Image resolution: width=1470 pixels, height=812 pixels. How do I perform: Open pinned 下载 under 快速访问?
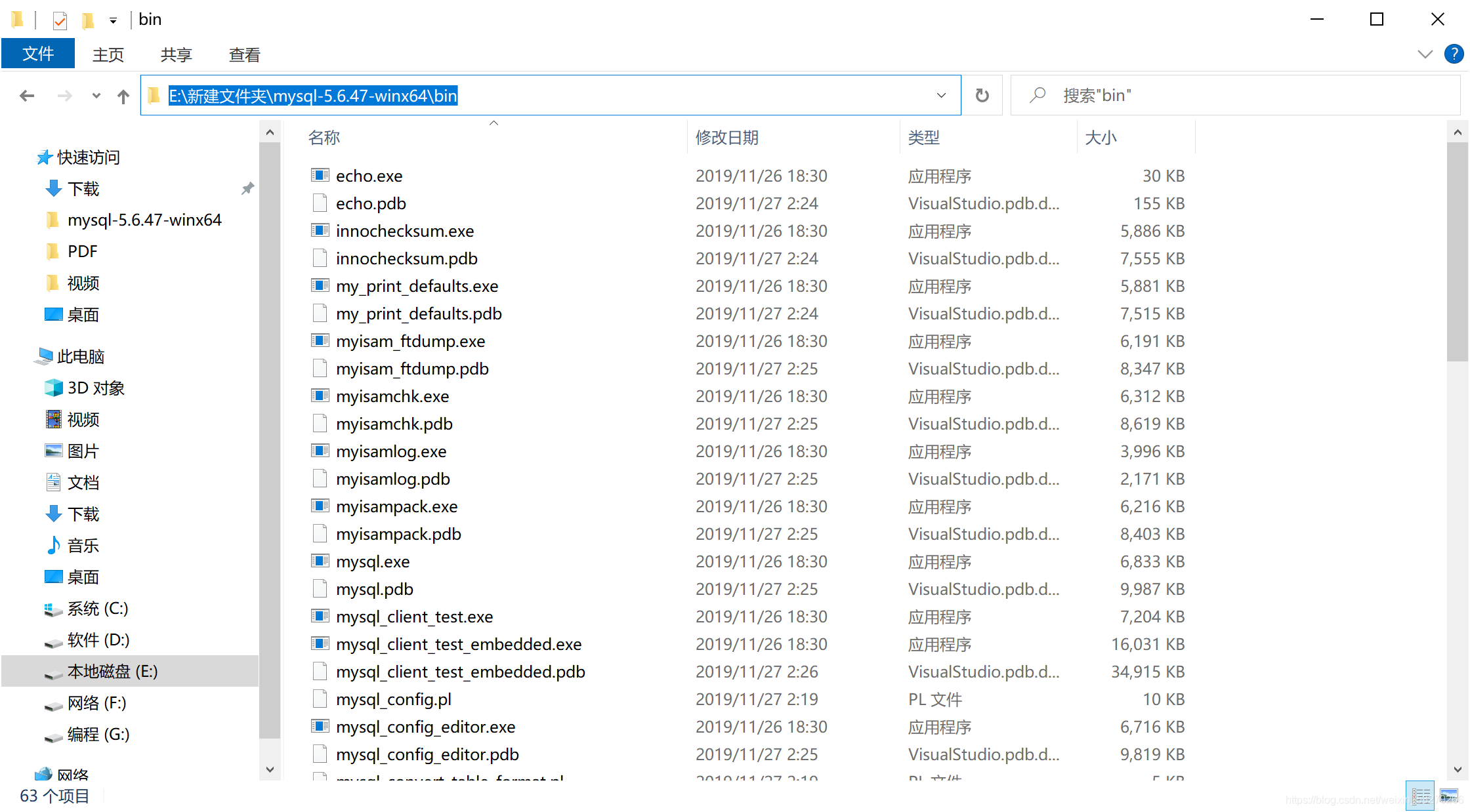pos(83,189)
